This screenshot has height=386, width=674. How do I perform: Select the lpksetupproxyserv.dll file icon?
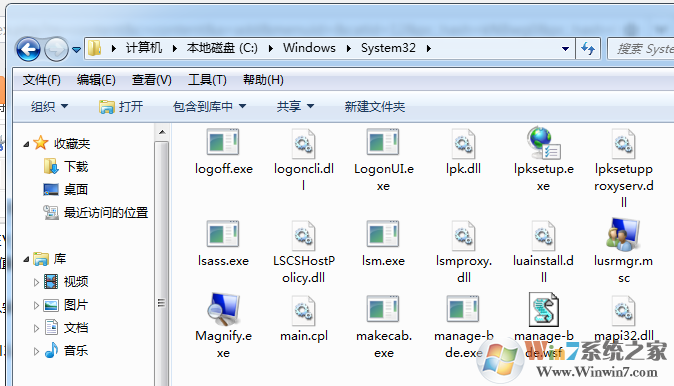tap(623, 143)
